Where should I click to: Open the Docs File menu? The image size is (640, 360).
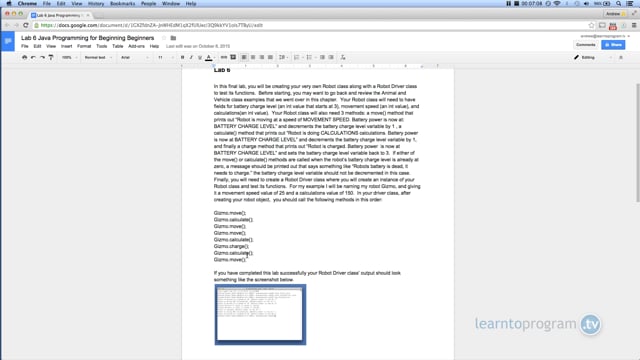click(25, 46)
